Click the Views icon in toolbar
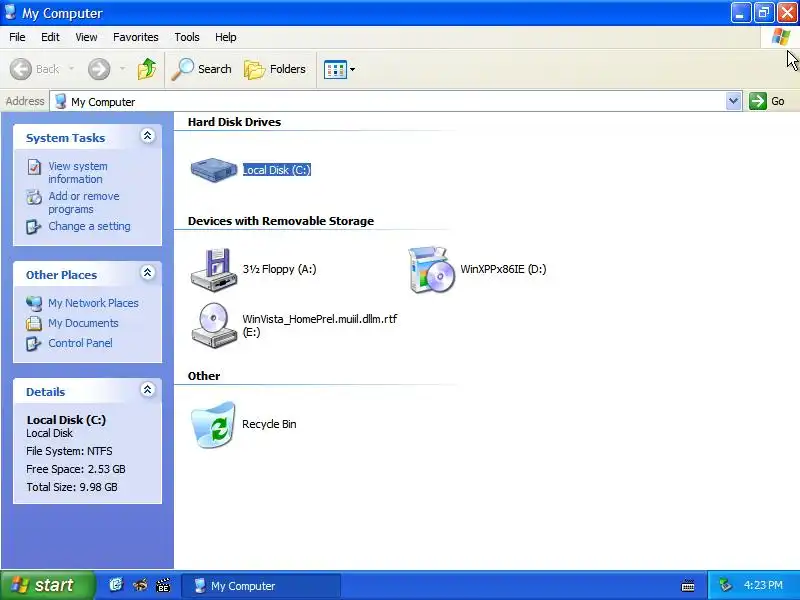The image size is (800, 600). click(x=335, y=69)
